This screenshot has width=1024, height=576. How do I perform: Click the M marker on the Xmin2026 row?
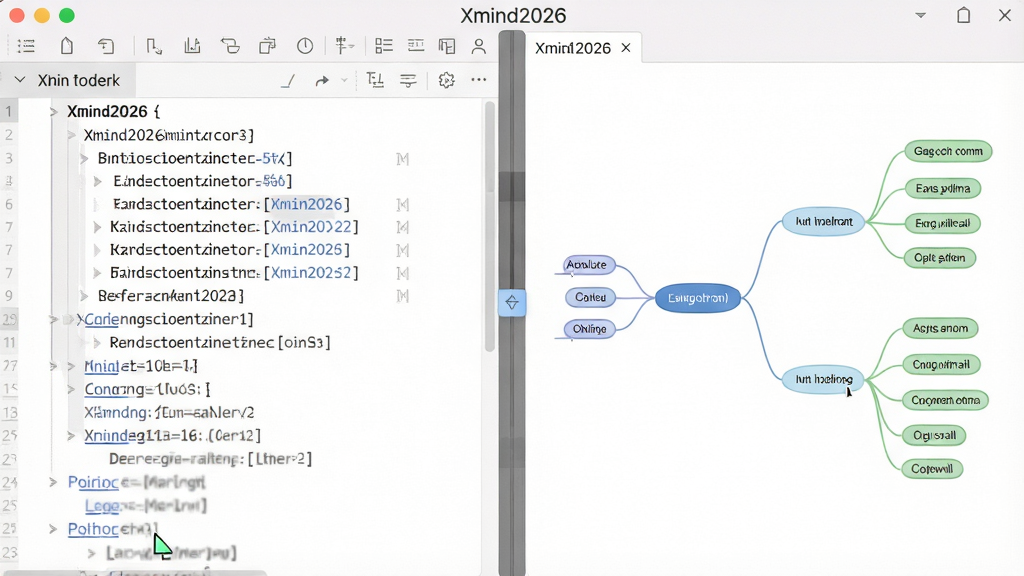coord(403,205)
